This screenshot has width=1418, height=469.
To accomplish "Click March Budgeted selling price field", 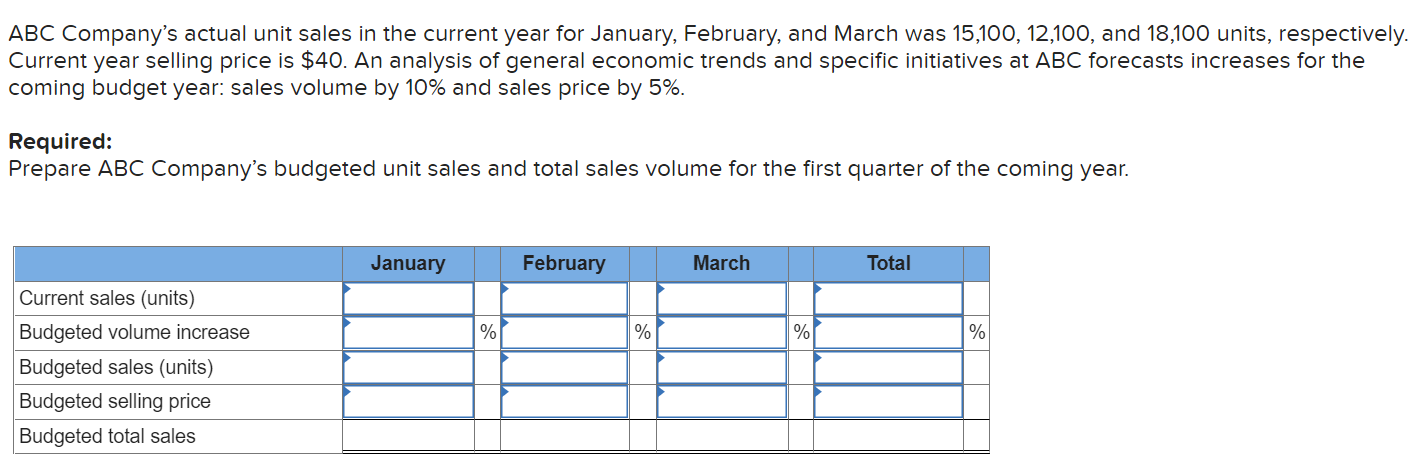I will 722,401.
